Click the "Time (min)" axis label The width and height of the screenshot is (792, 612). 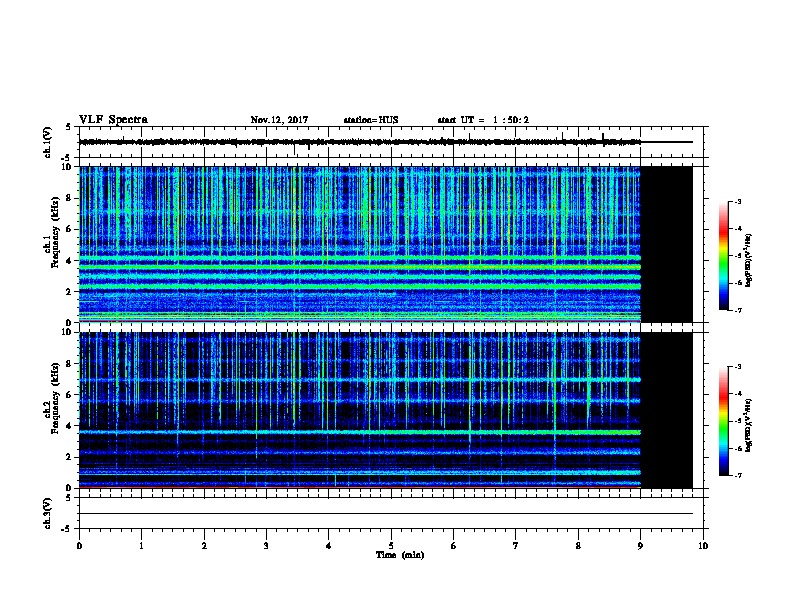click(x=400, y=555)
